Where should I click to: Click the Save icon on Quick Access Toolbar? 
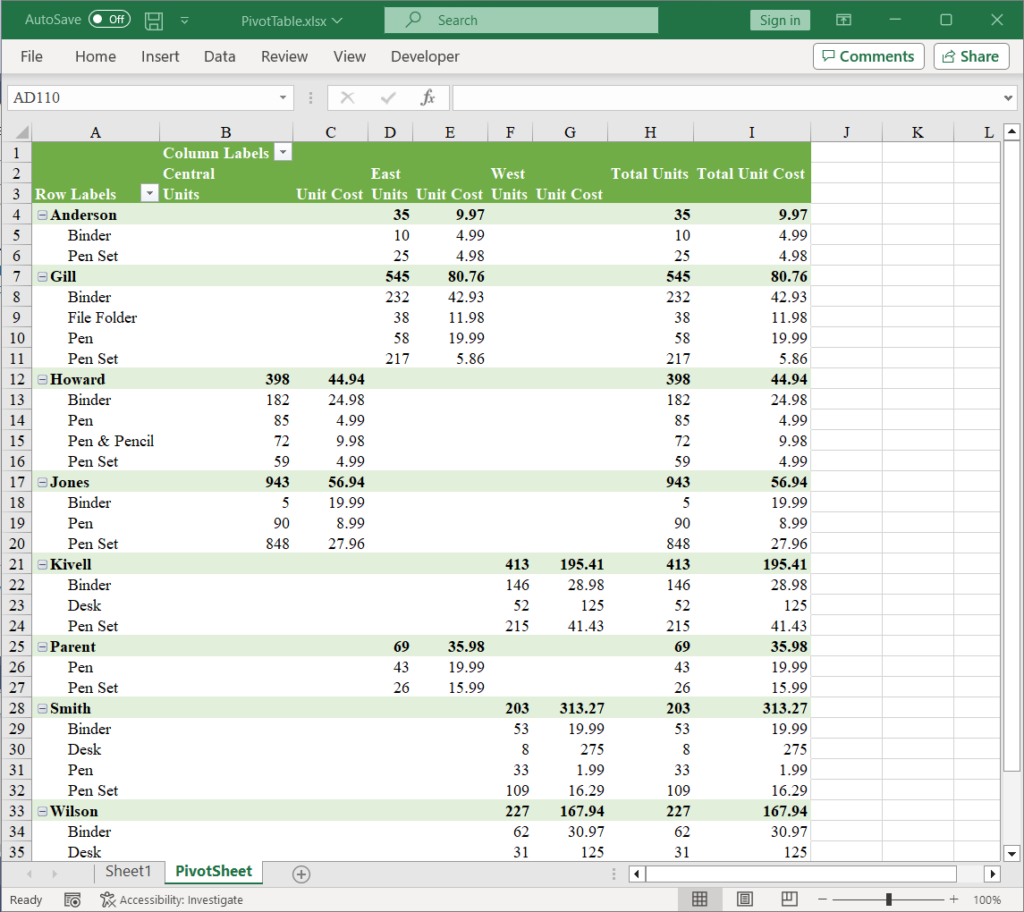point(152,19)
